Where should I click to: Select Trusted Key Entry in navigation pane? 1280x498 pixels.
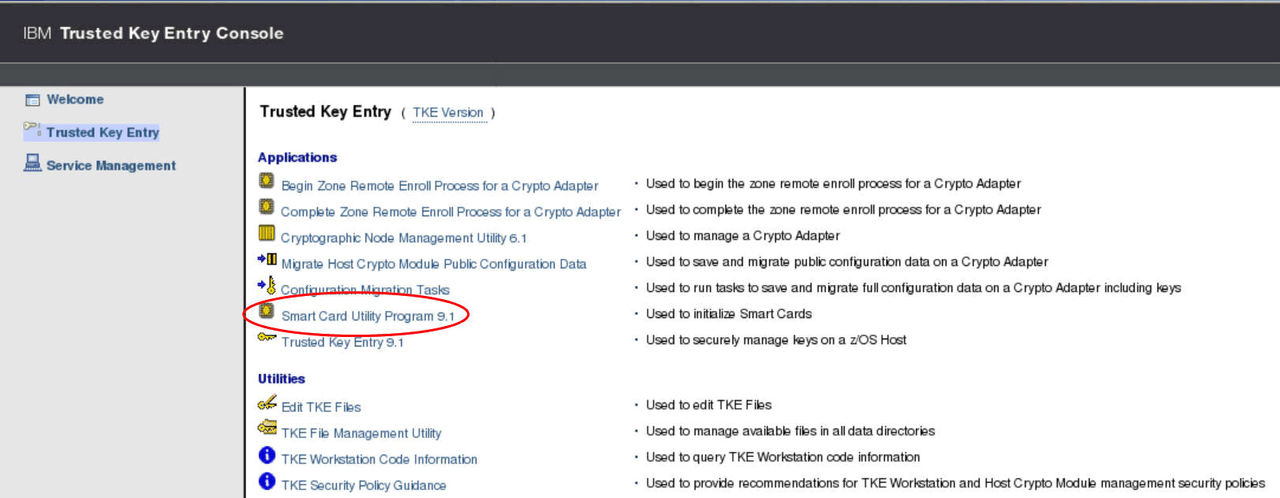pyautogui.click(x=102, y=132)
